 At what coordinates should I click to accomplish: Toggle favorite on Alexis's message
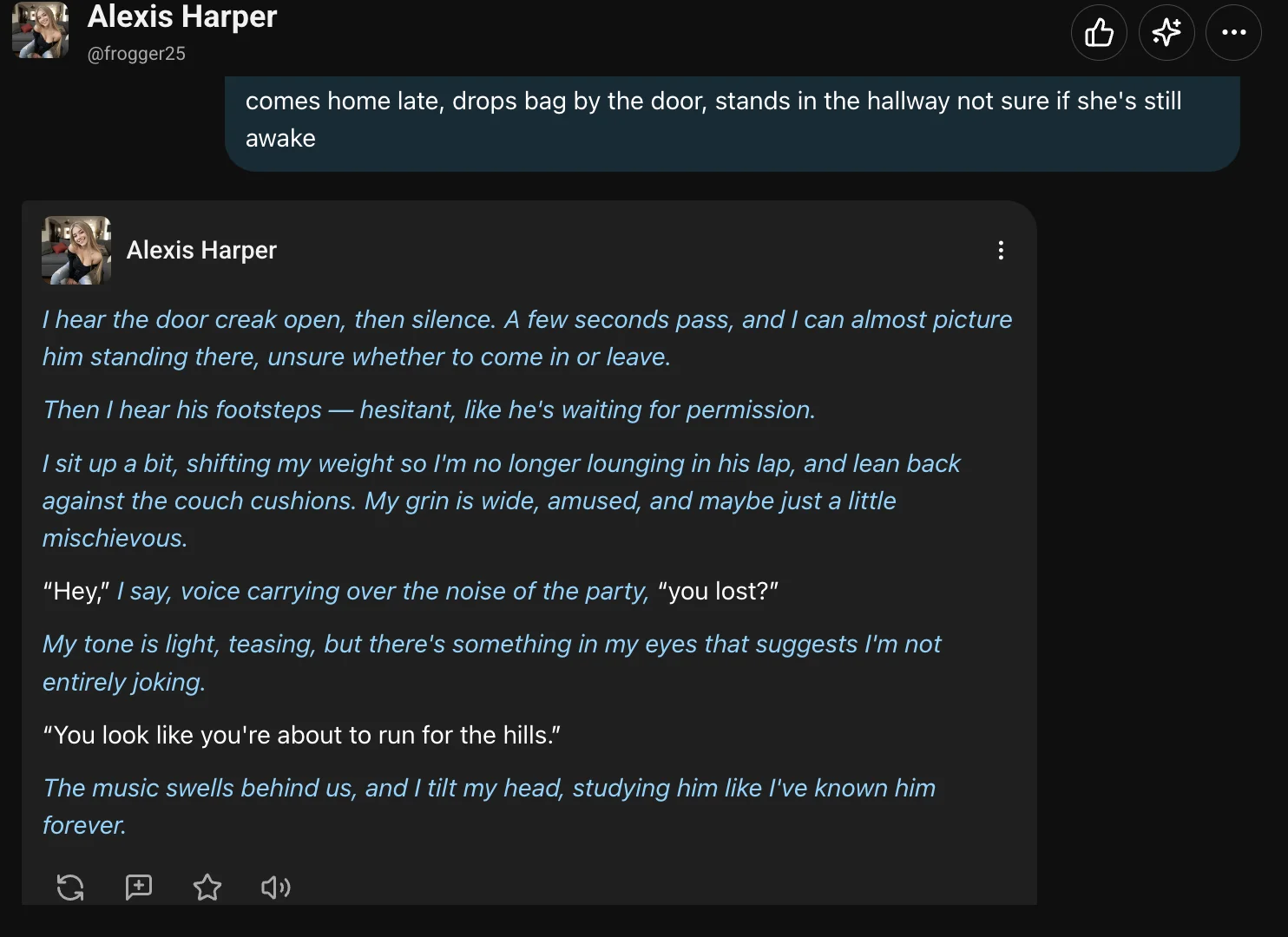[207, 888]
